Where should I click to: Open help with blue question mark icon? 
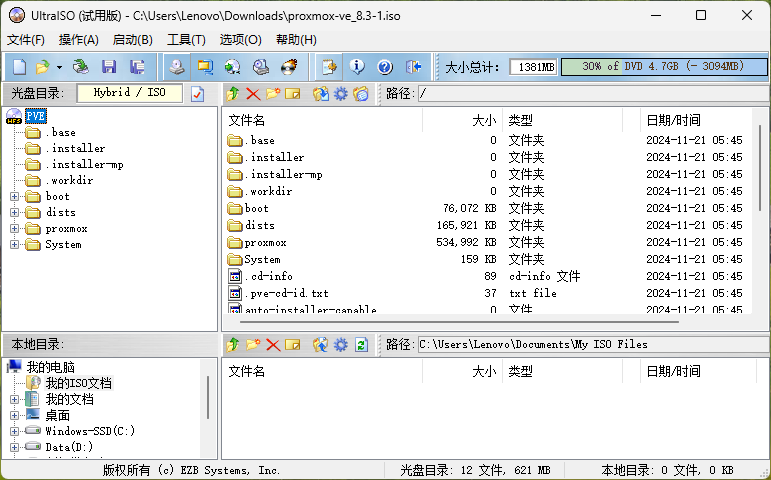pyautogui.click(x=385, y=66)
